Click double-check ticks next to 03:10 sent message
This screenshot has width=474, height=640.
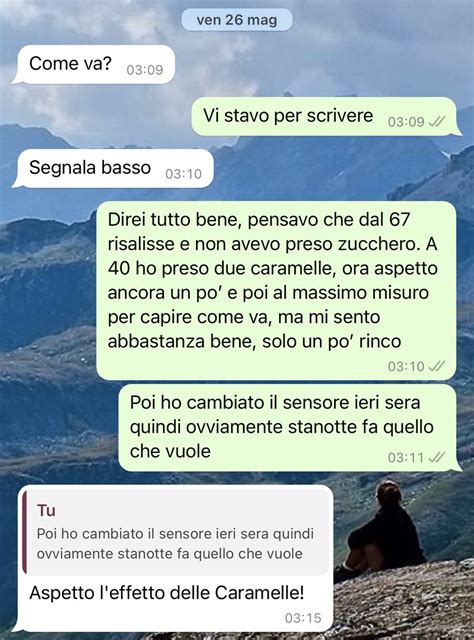point(436,366)
